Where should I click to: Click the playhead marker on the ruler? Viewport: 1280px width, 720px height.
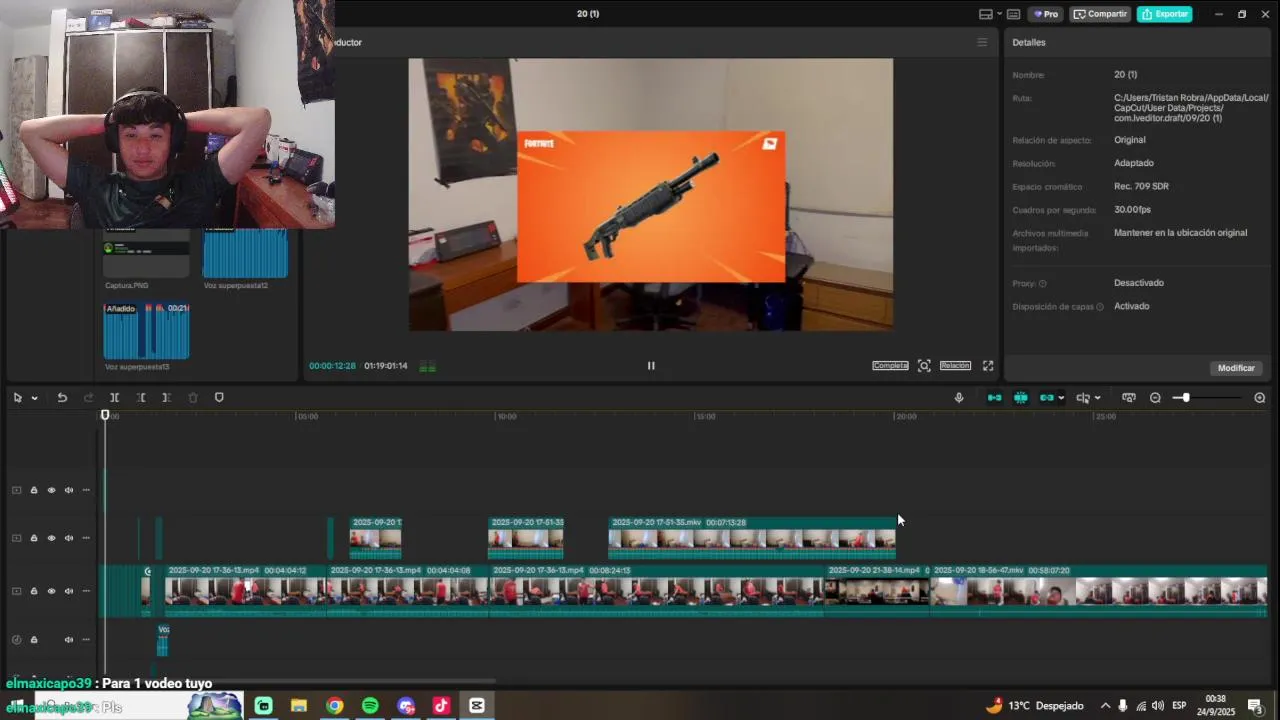pos(105,415)
